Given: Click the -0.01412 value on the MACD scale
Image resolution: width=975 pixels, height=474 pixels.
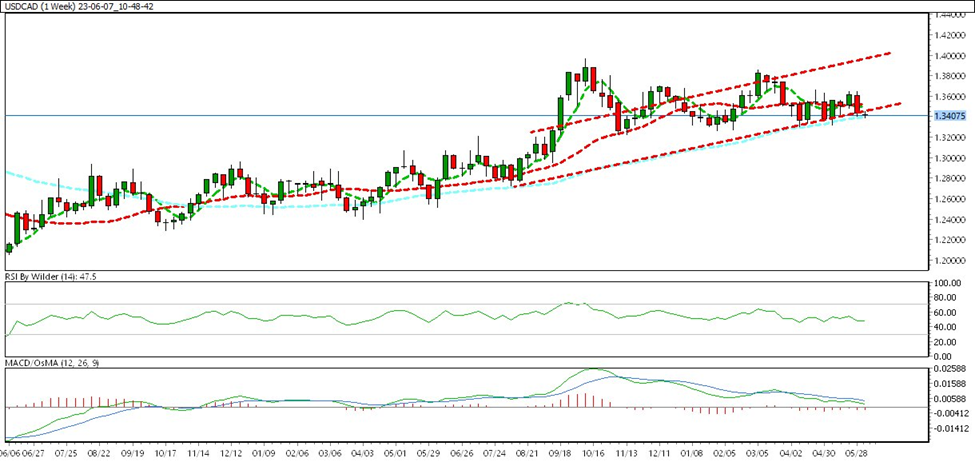Looking at the screenshot, I should [952, 427].
